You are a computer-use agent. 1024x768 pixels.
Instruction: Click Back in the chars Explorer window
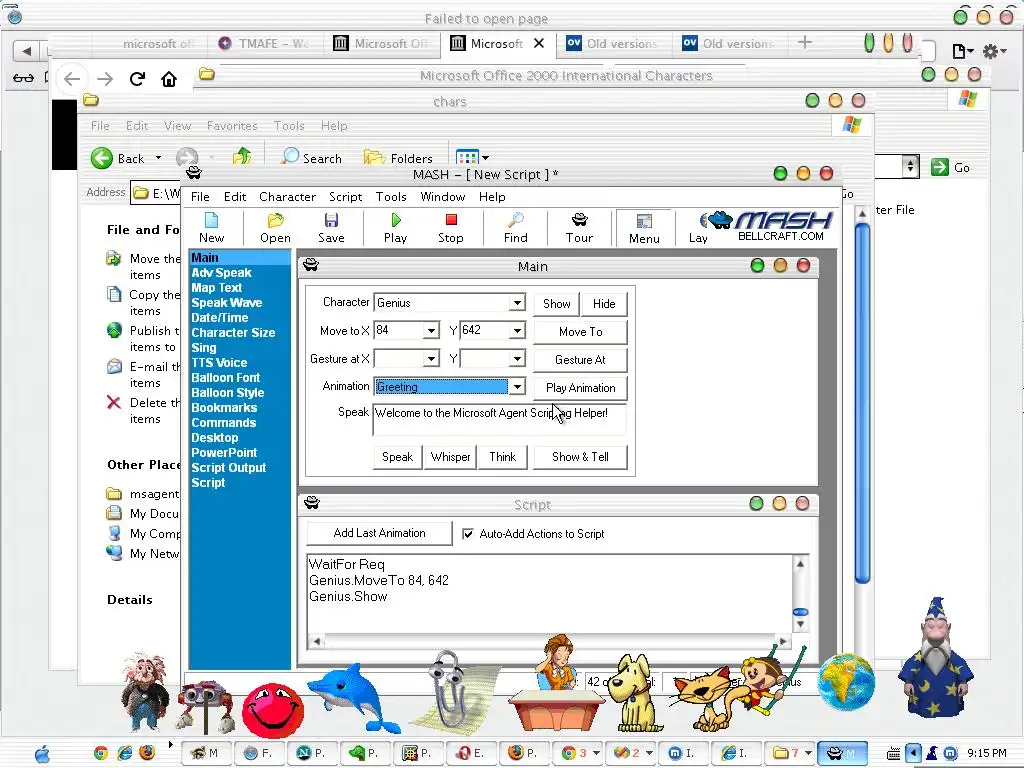pyautogui.click(x=118, y=158)
